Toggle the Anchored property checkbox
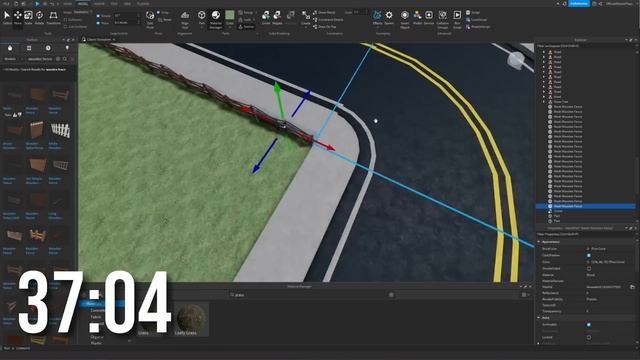Viewport: 640px width, 360px height. tap(589, 324)
